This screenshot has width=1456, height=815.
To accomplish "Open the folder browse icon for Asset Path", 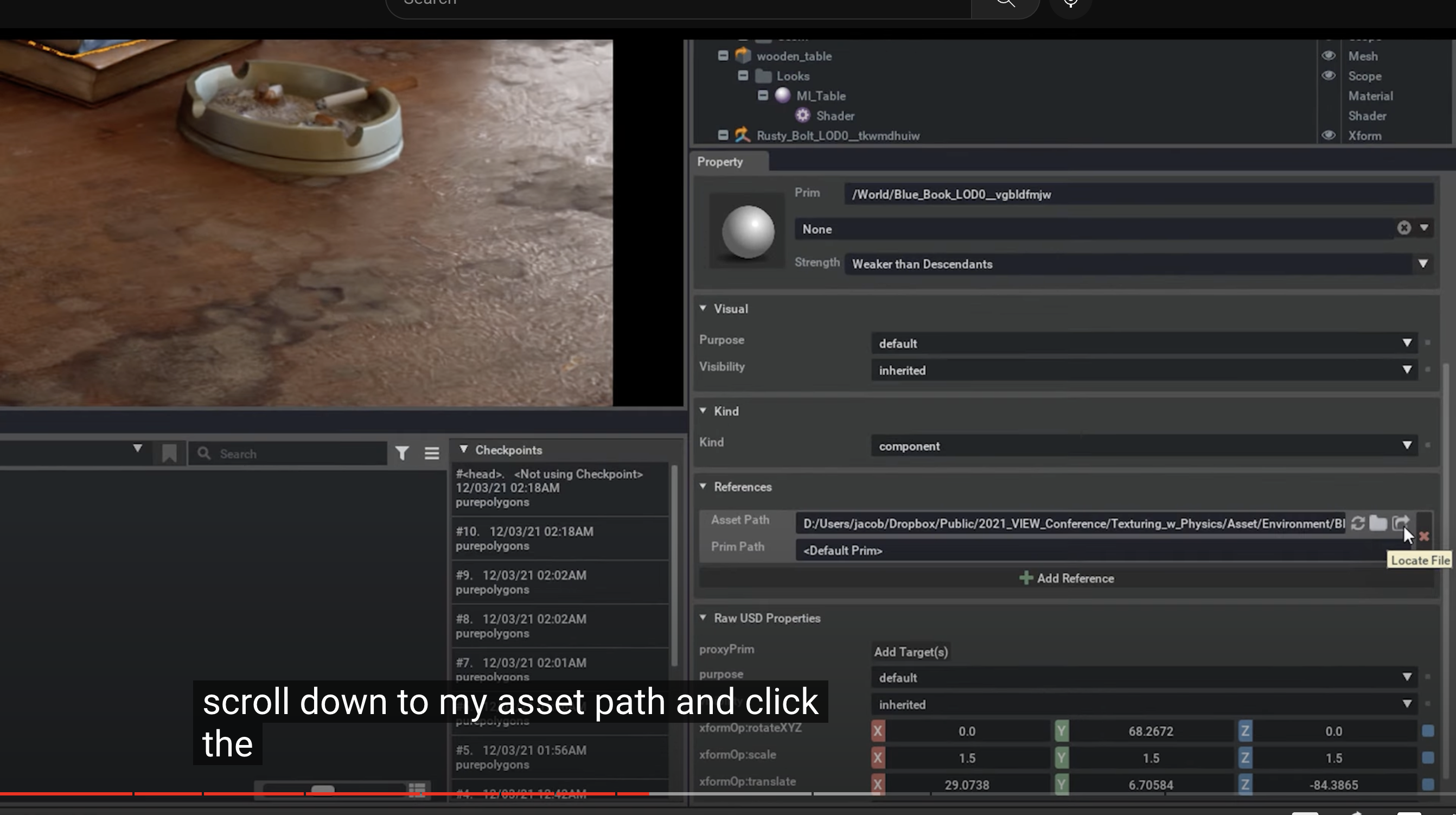I will pyautogui.click(x=1378, y=524).
